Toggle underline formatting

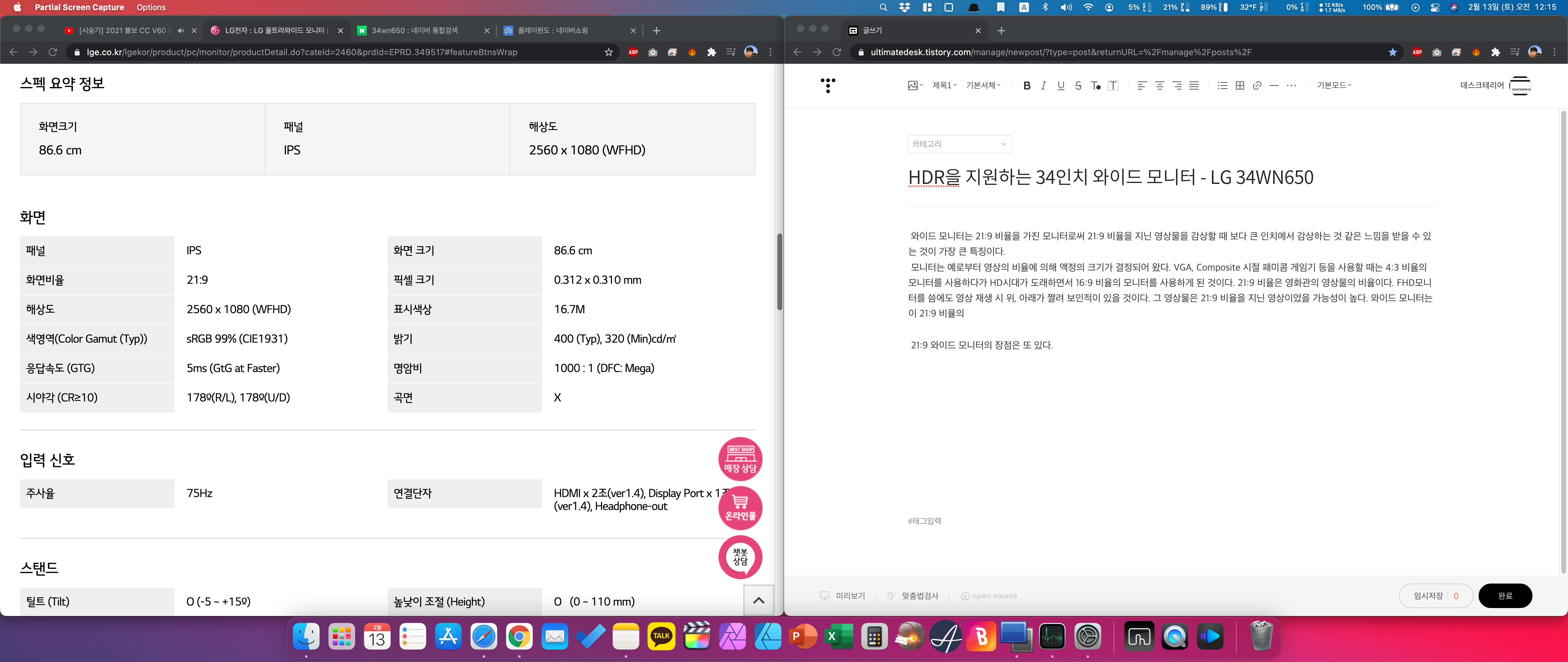pyautogui.click(x=1061, y=86)
